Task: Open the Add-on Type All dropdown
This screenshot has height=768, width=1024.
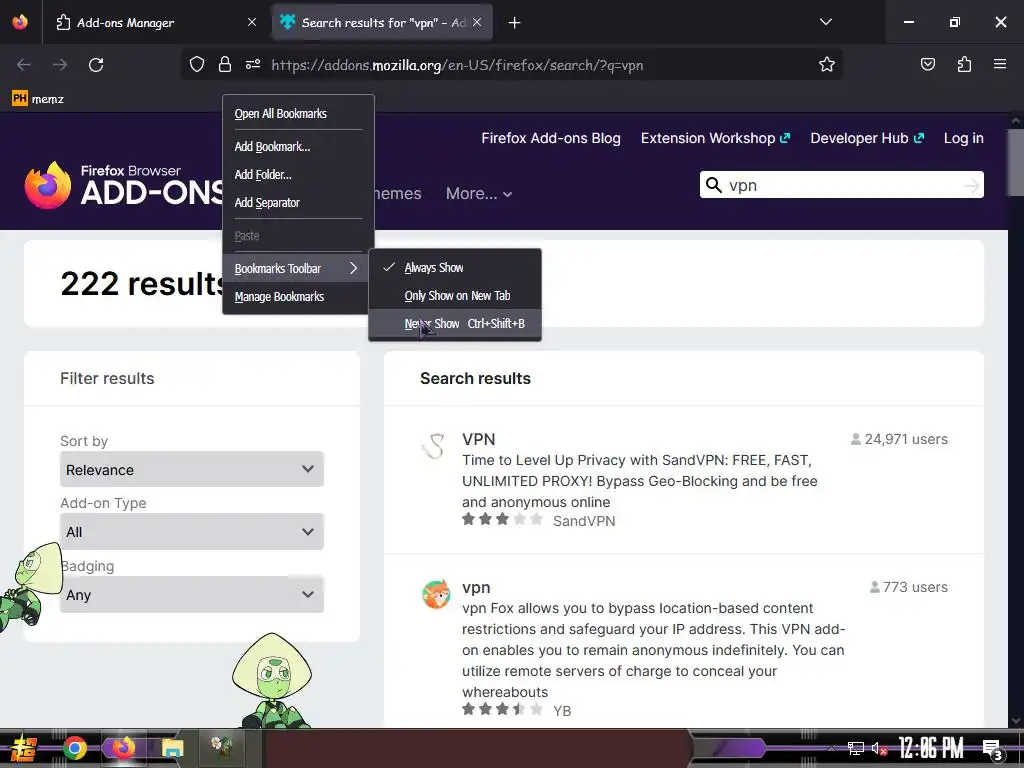Action: point(191,532)
